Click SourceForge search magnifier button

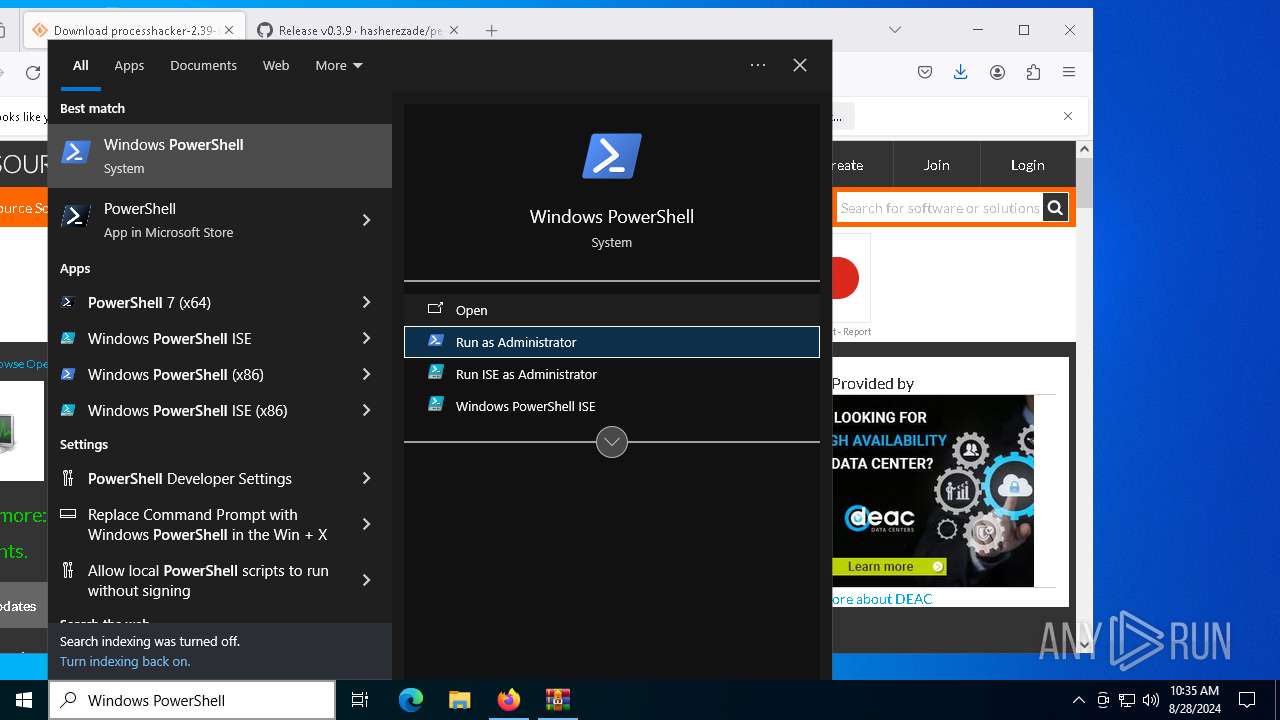tap(1055, 208)
